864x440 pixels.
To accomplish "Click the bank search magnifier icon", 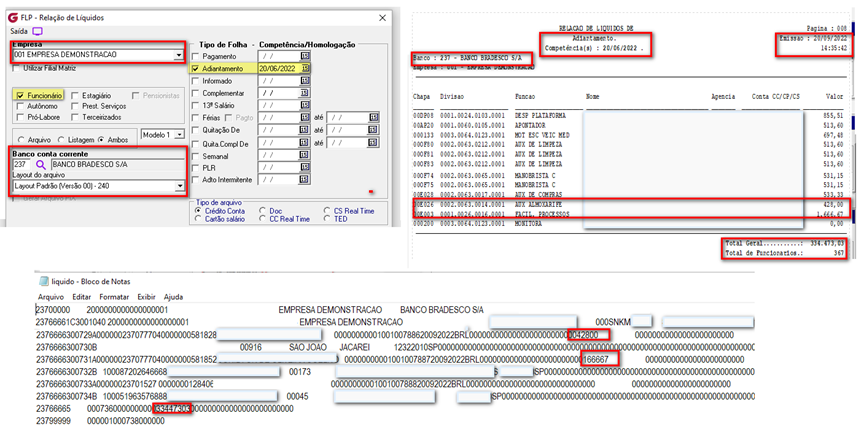I will (x=41, y=165).
